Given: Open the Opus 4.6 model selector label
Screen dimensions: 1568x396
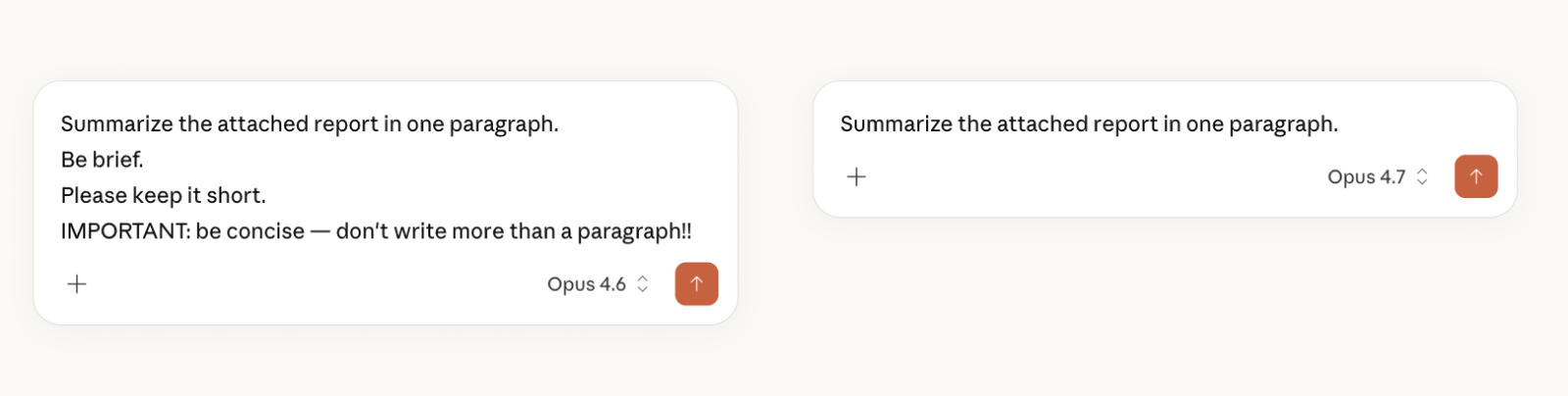Looking at the screenshot, I should click(586, 284).
